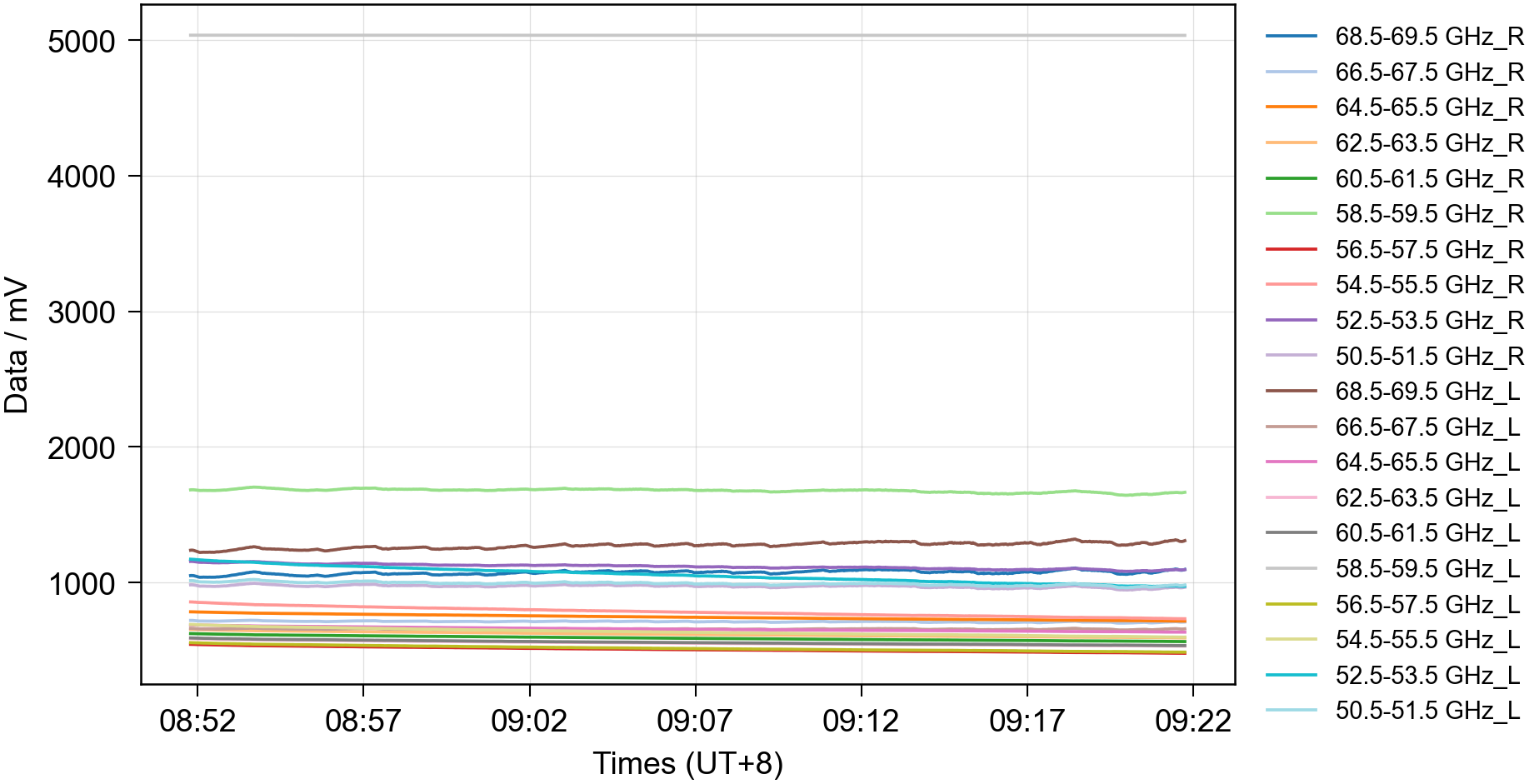Click the 5000 tick label on y-axis
This screenshot has width=1539, height=784.
click(82, 42)
